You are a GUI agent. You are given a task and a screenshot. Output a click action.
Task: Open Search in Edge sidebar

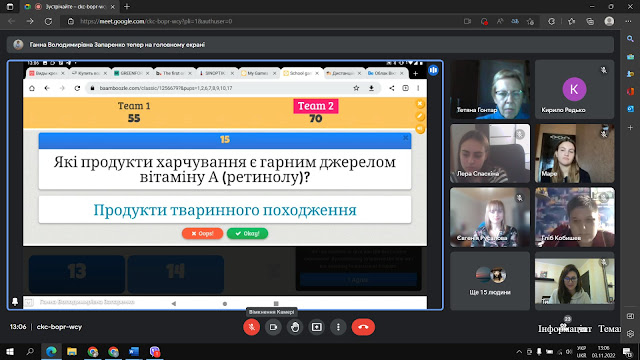[630, 39]
